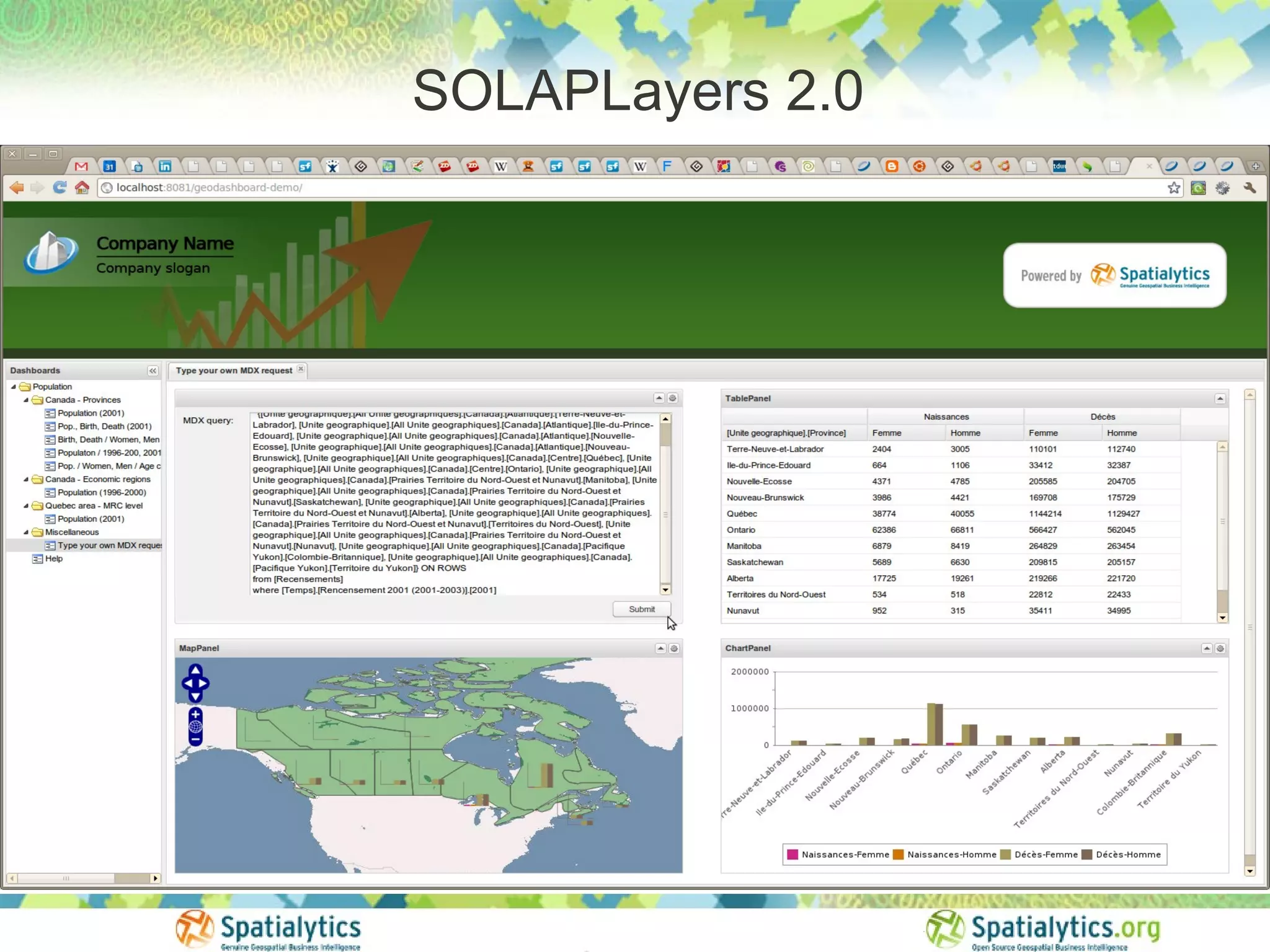Viewport: 1270px width, 952px height.
Task: Click scroll-up arrow in MDX query box
Action: tap(665, 419)
